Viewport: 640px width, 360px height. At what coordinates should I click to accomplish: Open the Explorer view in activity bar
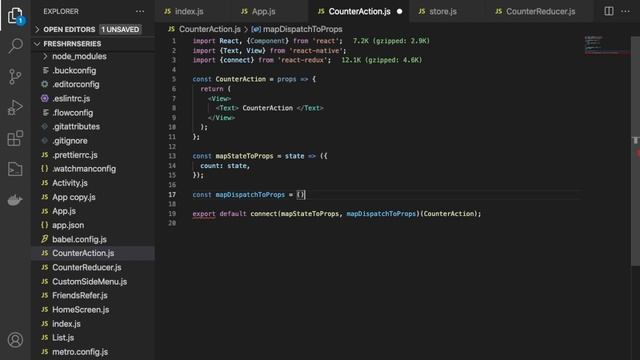pyautogui.click(x=16, y=16)
